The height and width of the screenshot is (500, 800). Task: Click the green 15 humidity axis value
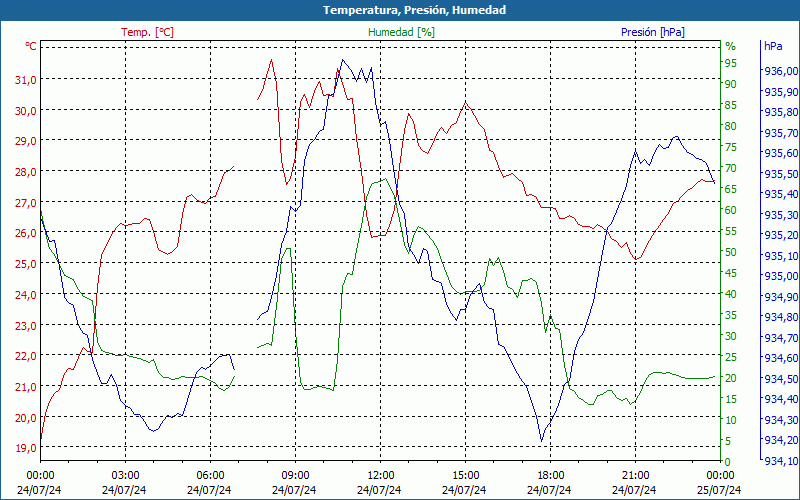[731, 399]
